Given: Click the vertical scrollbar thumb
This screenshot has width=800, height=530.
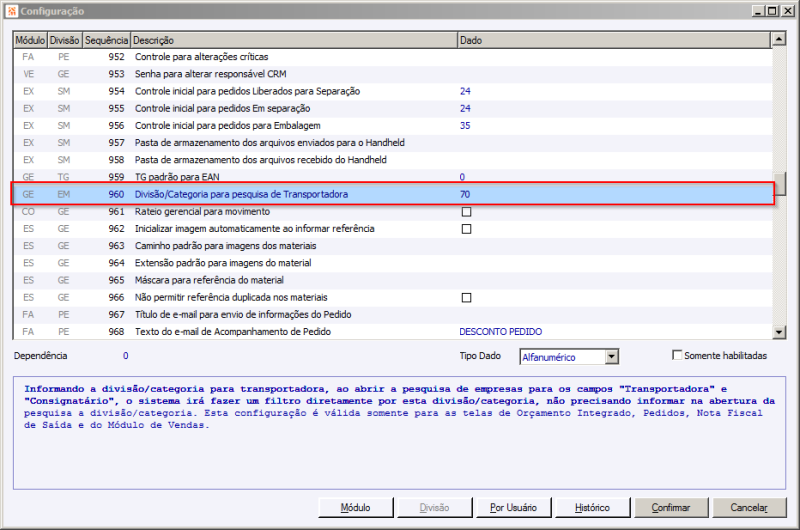Looking at the screenshot, I should click(x=779, y=184).
